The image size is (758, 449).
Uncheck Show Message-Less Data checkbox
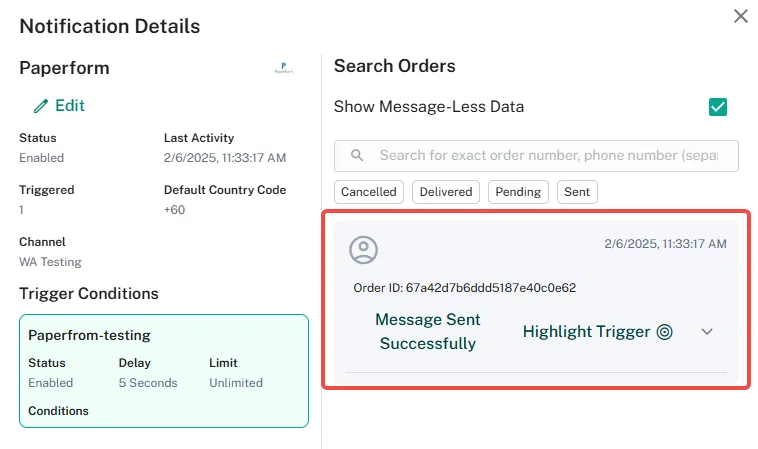717,107
